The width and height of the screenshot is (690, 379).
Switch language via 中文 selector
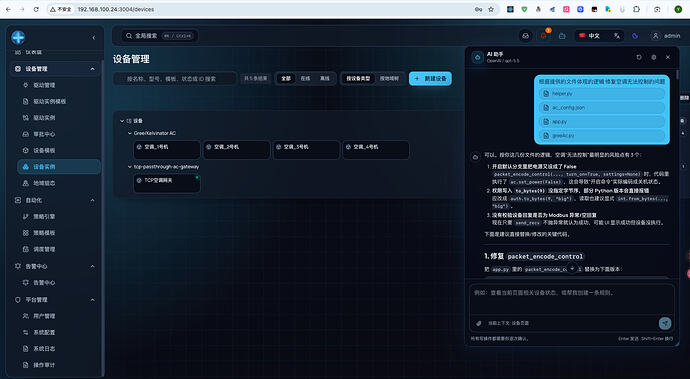(x=590, y=36)
